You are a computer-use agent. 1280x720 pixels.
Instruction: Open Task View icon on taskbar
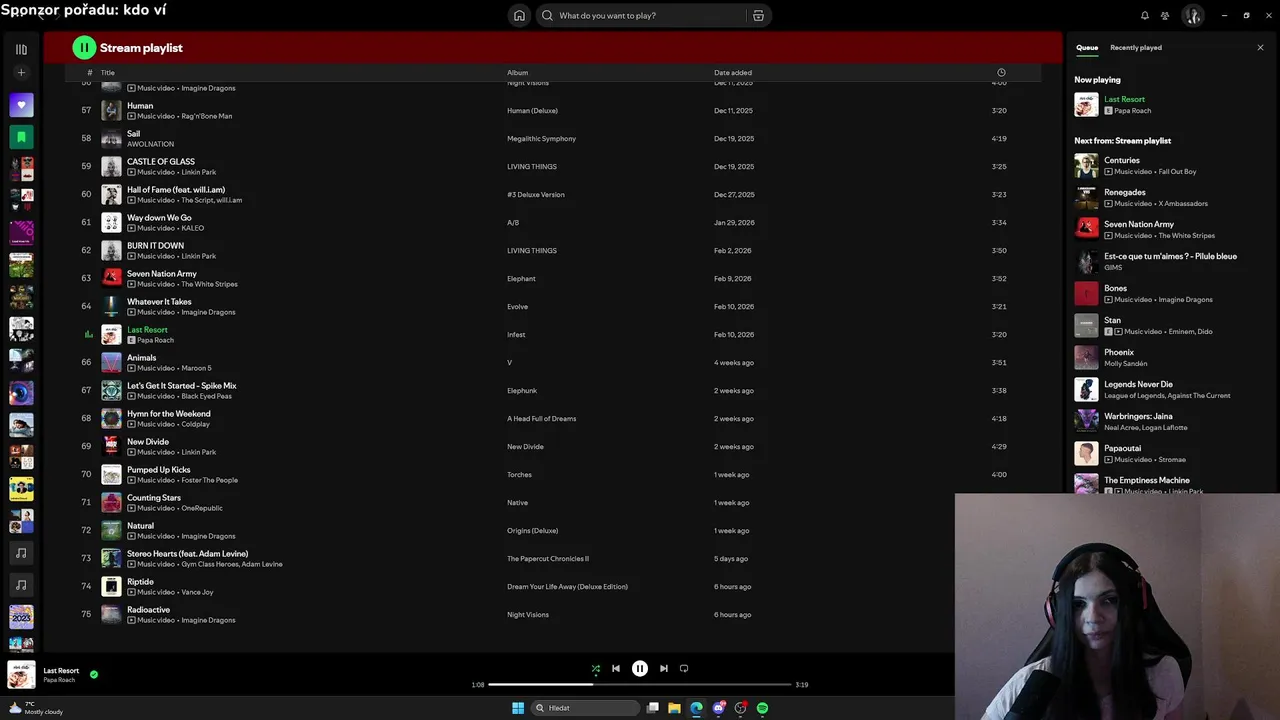point(653,708)
